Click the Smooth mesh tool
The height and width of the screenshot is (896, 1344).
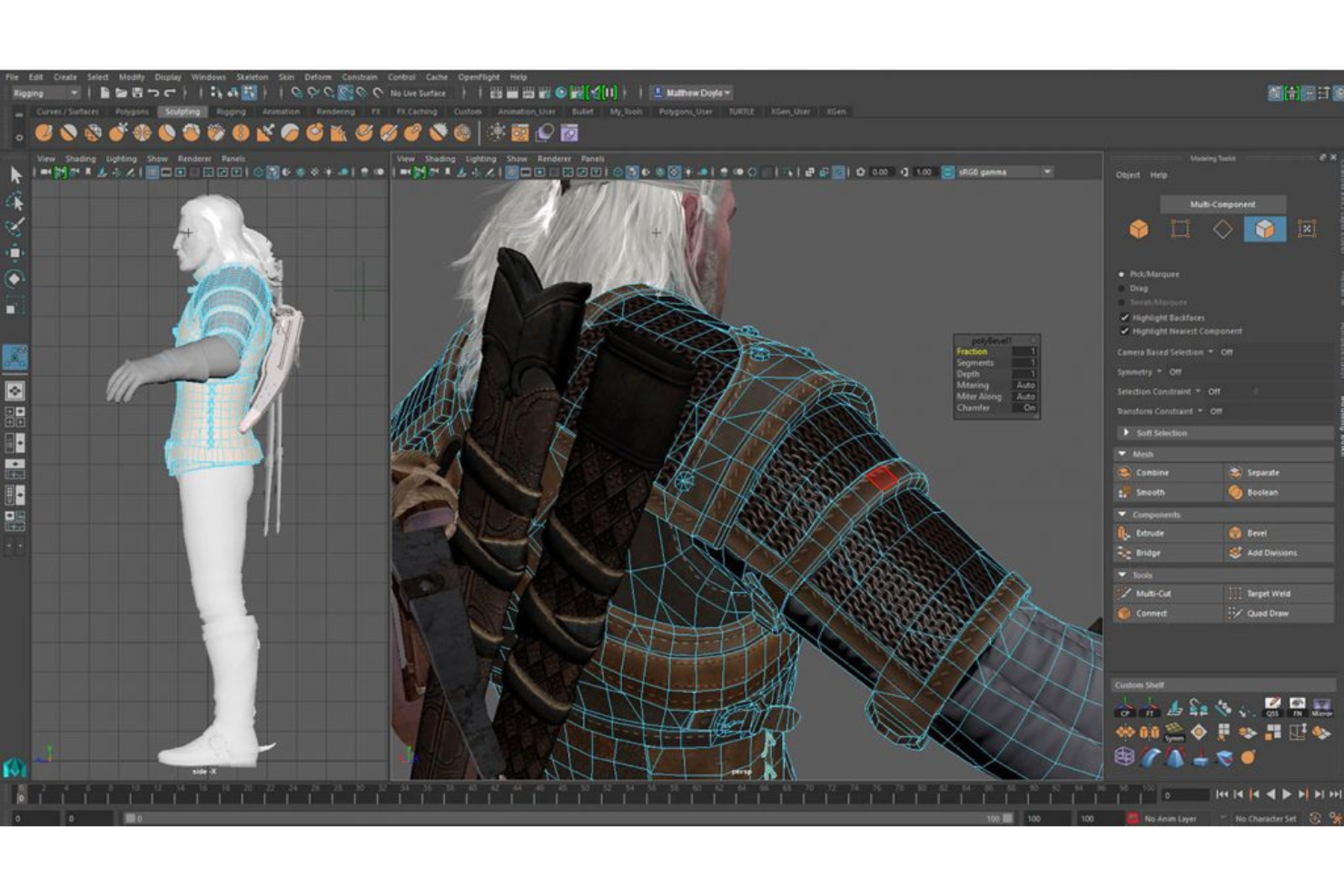(1168, 493)
